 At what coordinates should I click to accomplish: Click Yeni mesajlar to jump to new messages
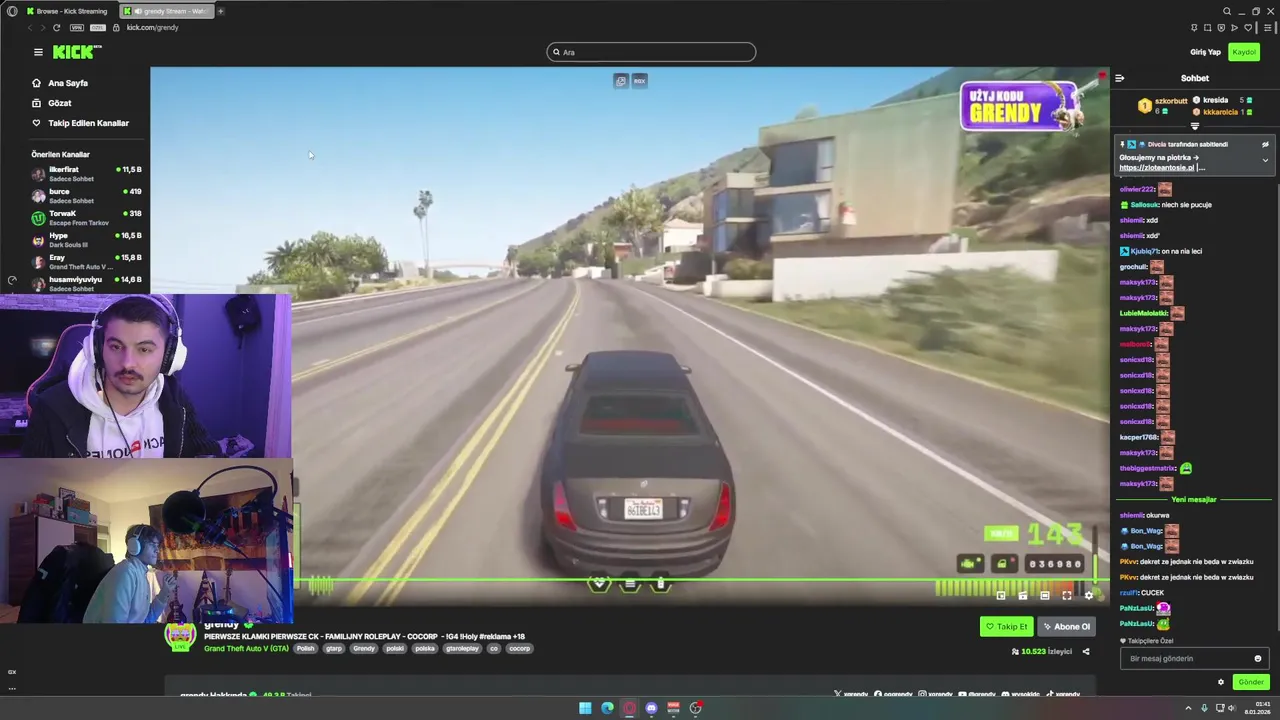click(x=1194, y=499)
